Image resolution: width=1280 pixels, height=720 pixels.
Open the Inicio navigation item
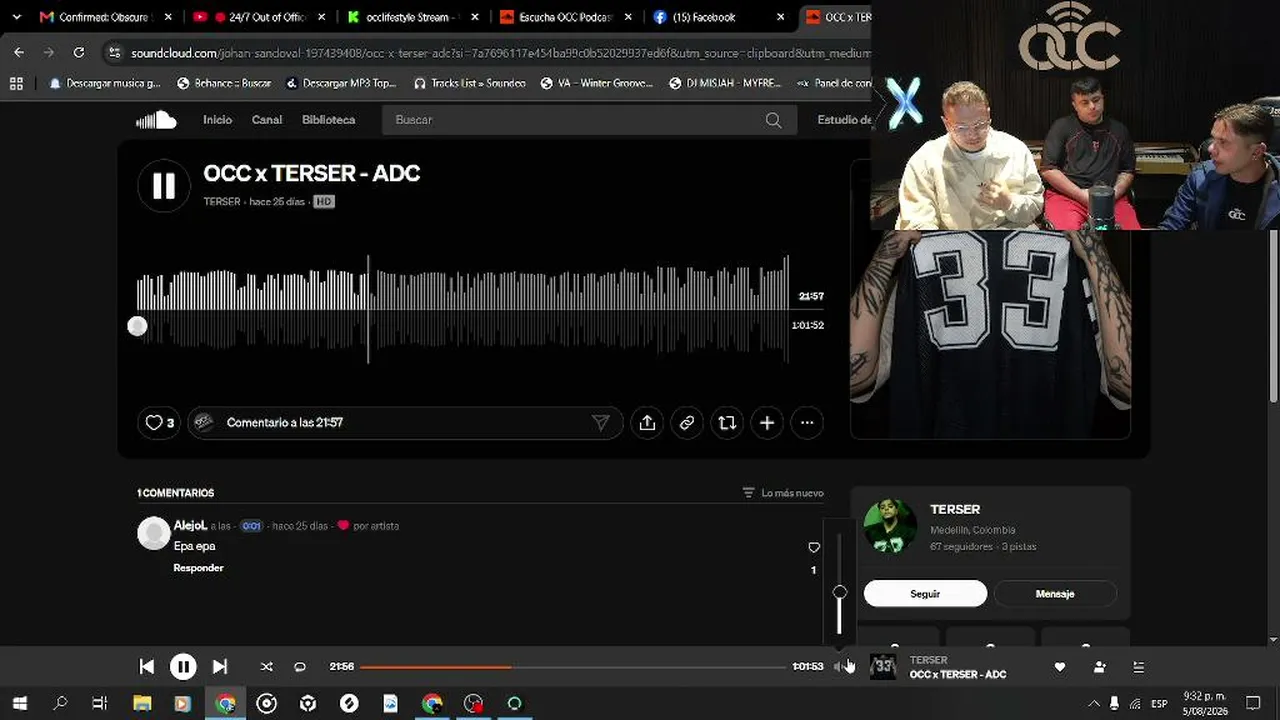[x=217, y=120]
